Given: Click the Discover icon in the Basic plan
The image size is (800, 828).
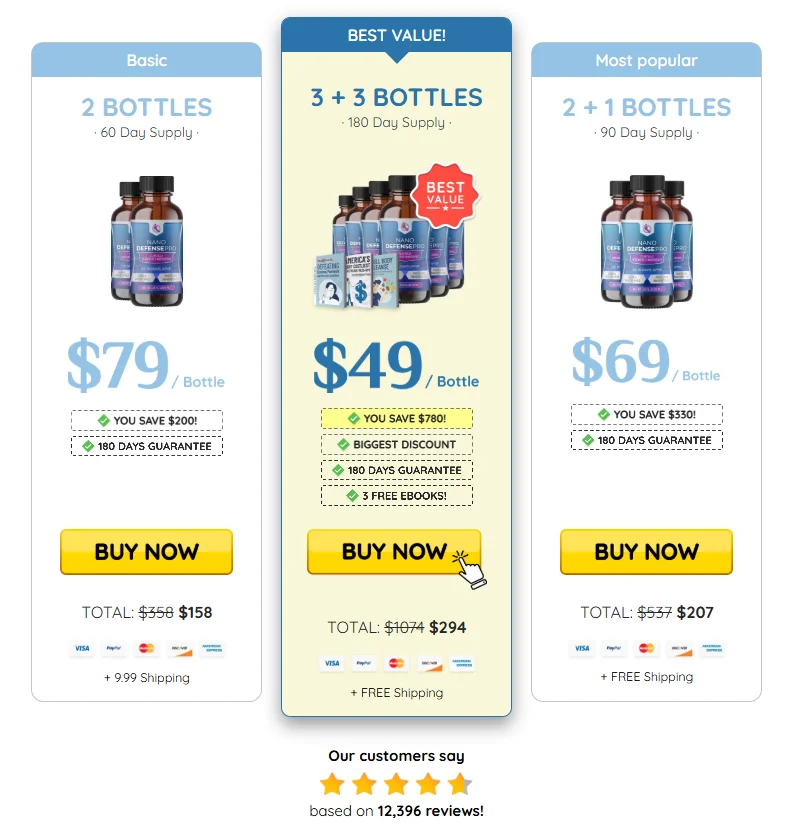Looking at the screenshot, I should pos(180,648).
